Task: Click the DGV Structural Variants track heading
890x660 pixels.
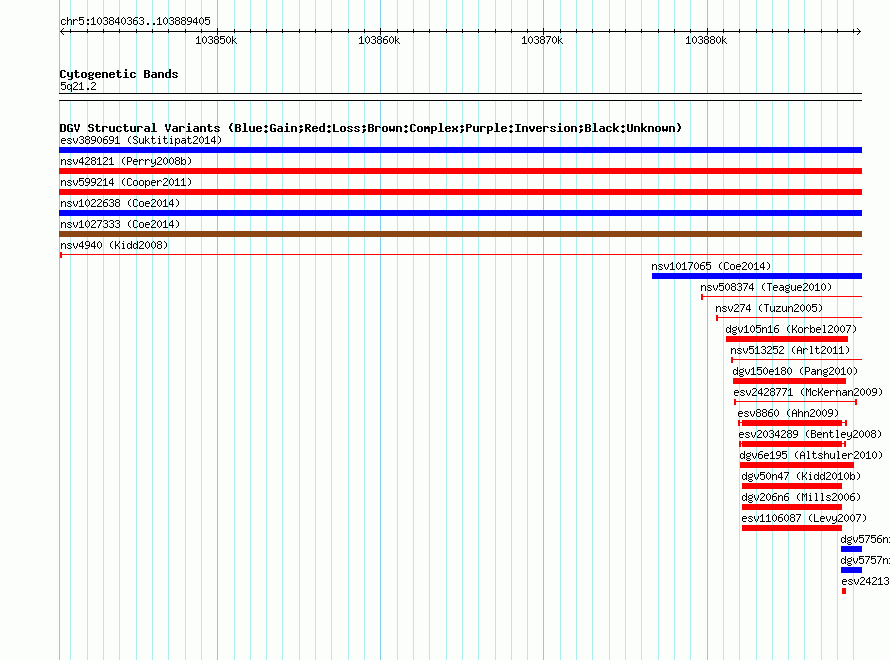Action: pyautogui.click(x=371, y=128)
